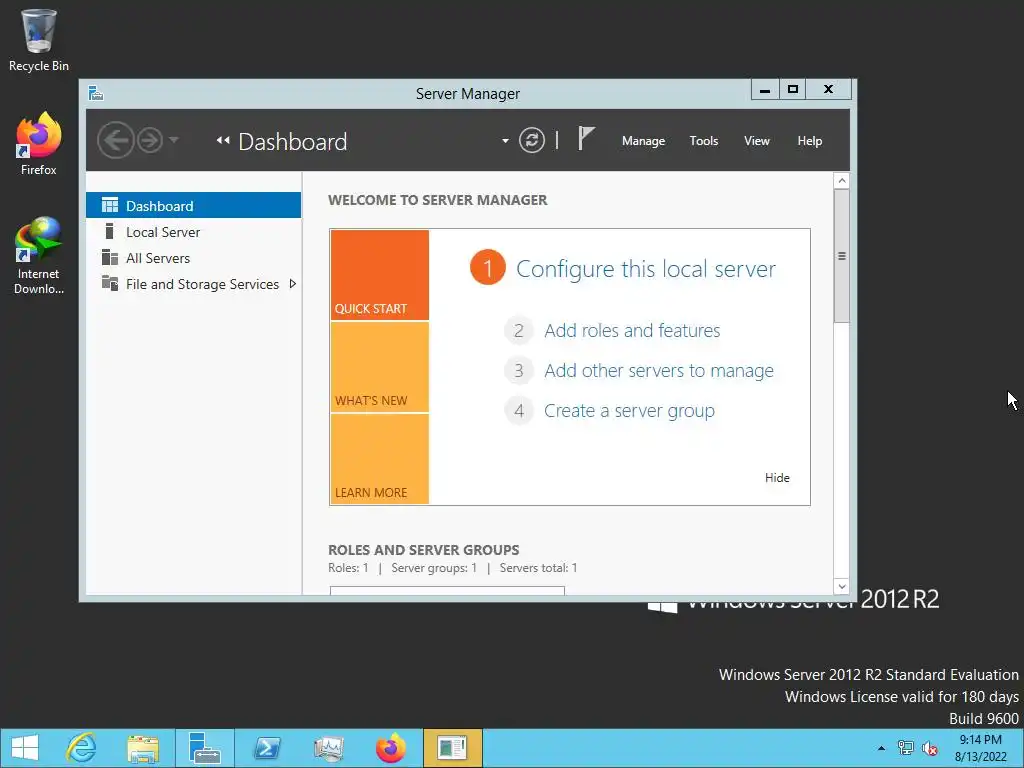1024x768 pixels.
Task: Click the Server Manager forward arrow button
Action: pyautogui.click(x=150, y=140)
